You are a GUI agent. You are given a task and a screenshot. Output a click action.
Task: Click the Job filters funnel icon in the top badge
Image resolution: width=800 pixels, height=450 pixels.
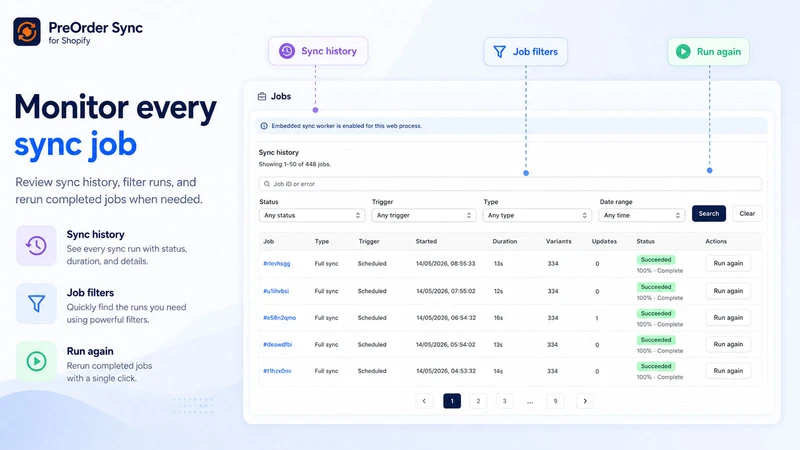click(499, 52)
